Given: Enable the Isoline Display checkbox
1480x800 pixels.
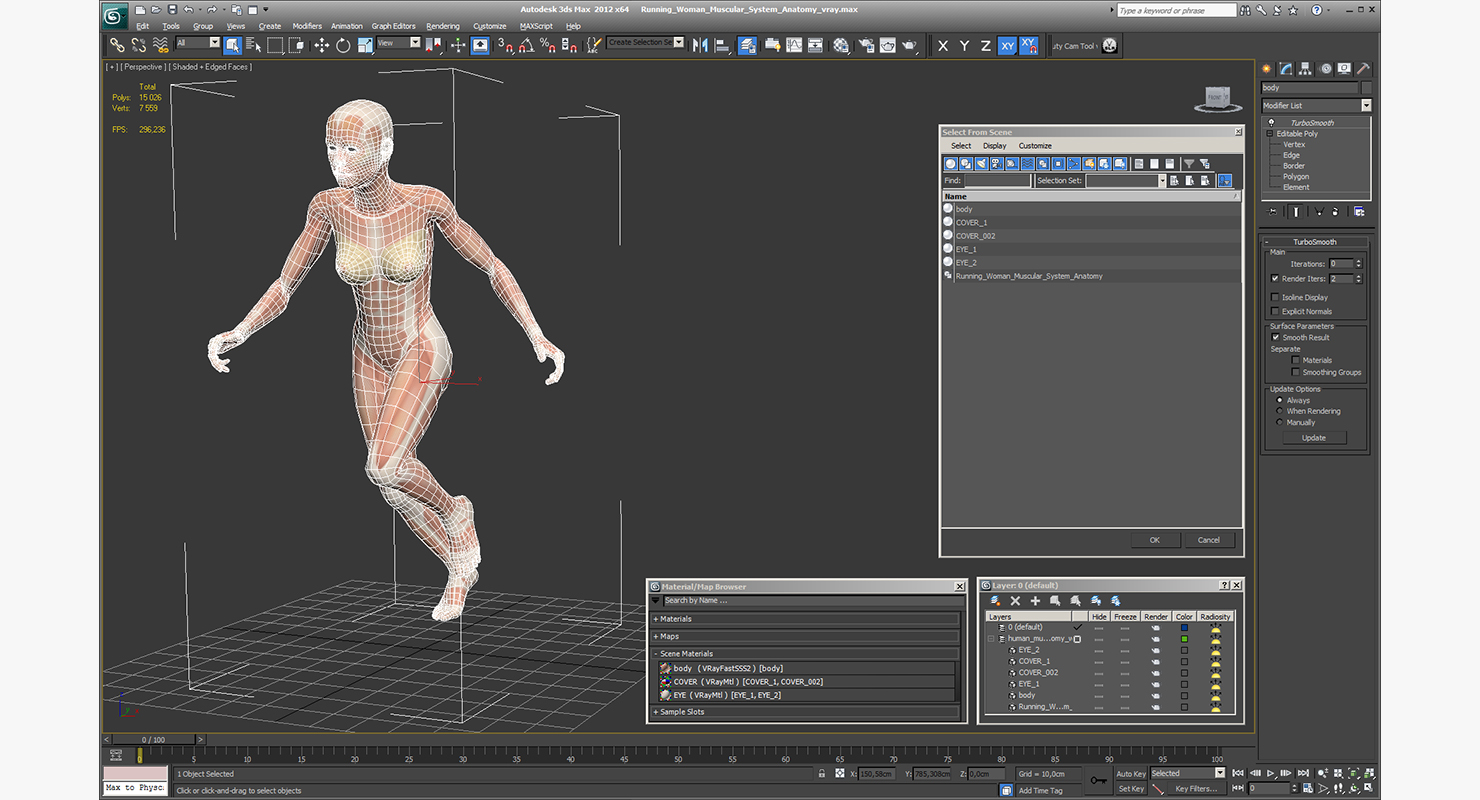Looking at the screenshot, I should click(1275, 297).
